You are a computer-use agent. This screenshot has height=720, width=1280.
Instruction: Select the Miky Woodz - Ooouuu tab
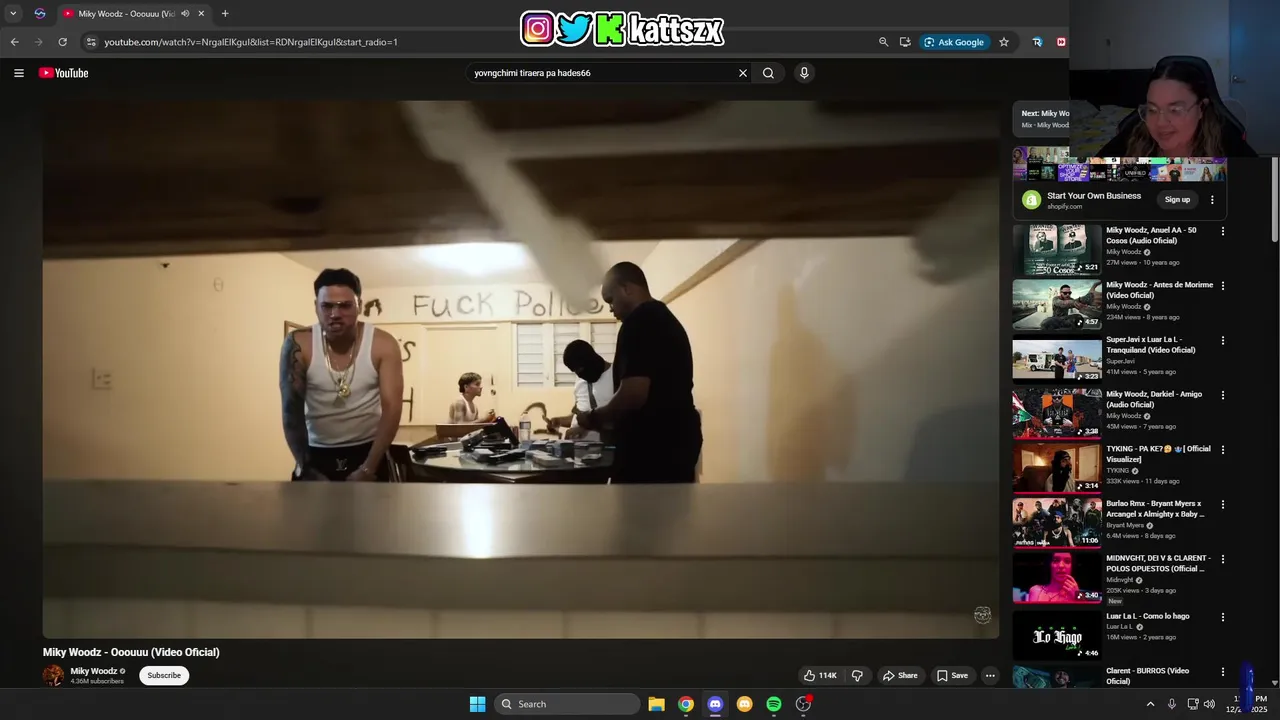point(126,14)
